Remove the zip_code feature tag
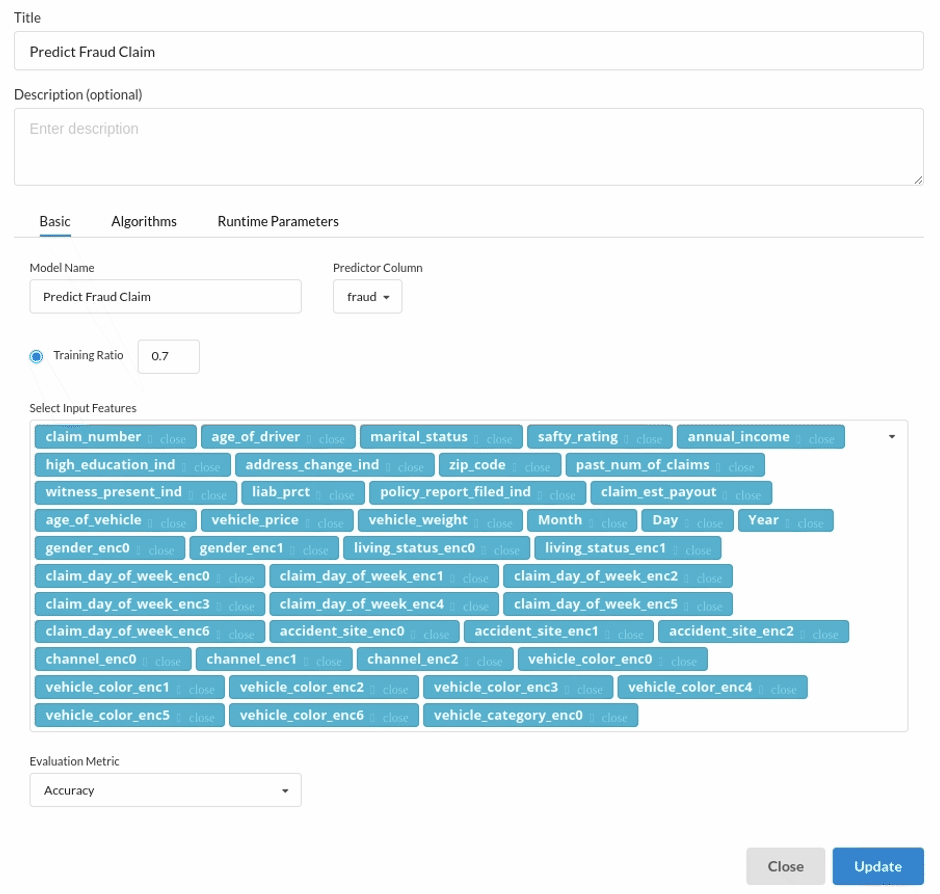The width and height of the screenshot is (940, 894). [537, 467]
